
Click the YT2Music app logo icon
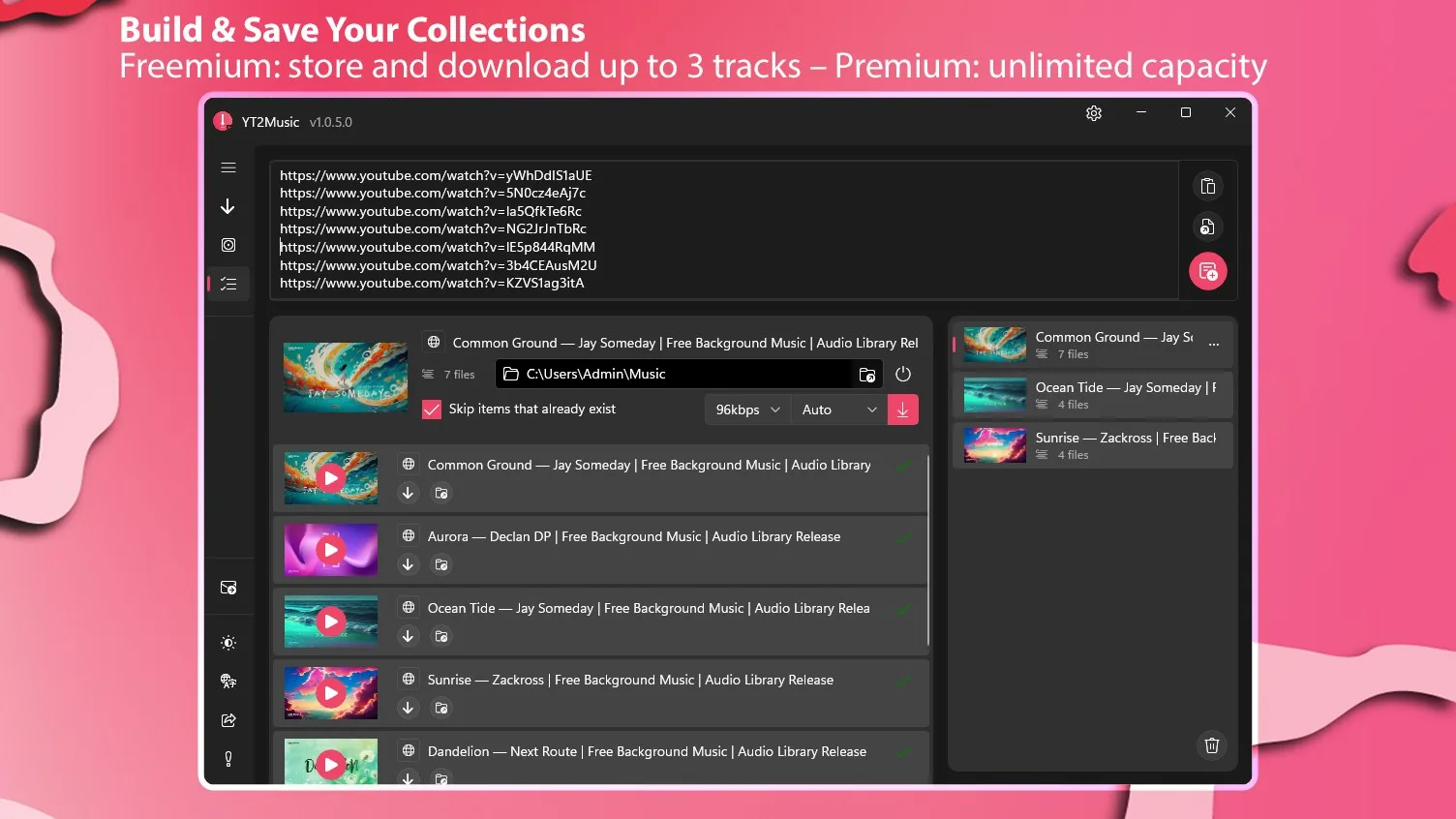tap(223, 121)
